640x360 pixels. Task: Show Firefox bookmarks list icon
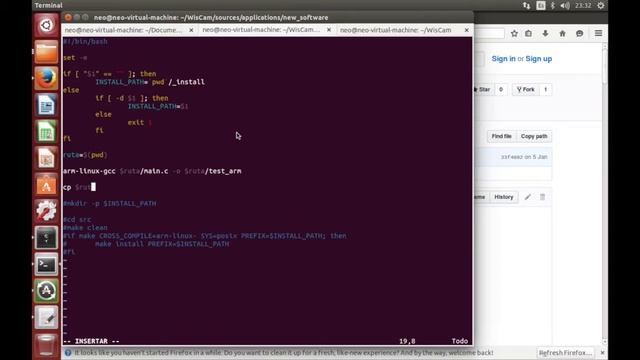click(529, 33)
